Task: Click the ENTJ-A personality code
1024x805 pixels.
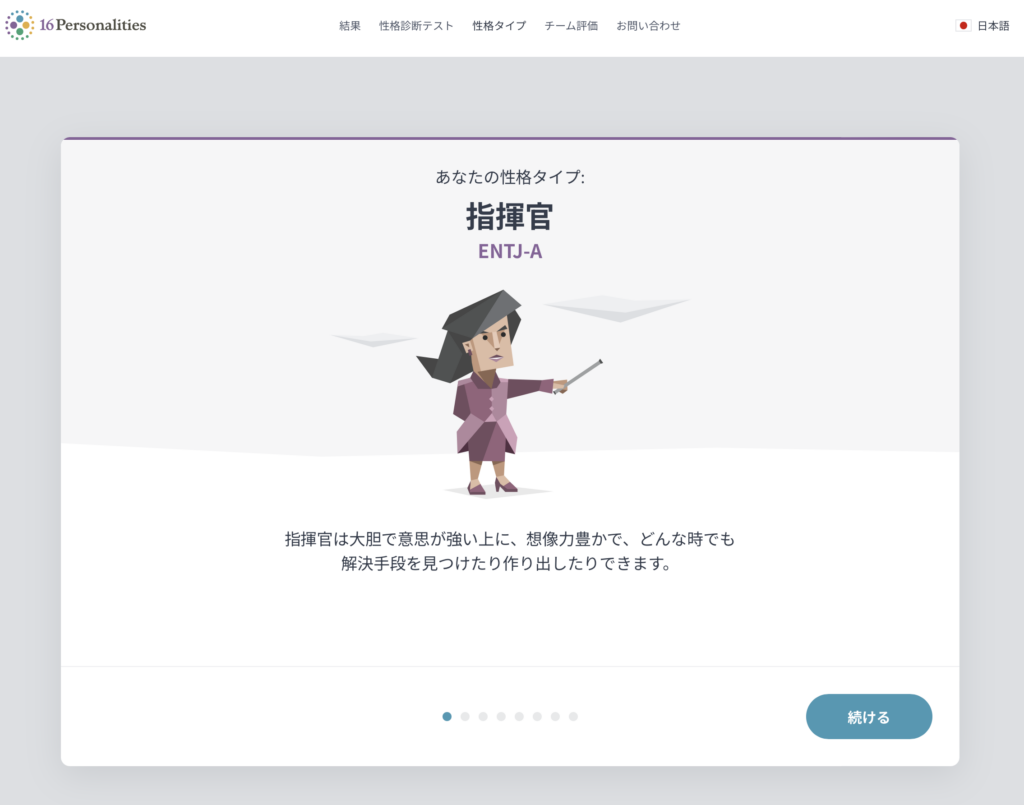Action: tap(511, 252)
